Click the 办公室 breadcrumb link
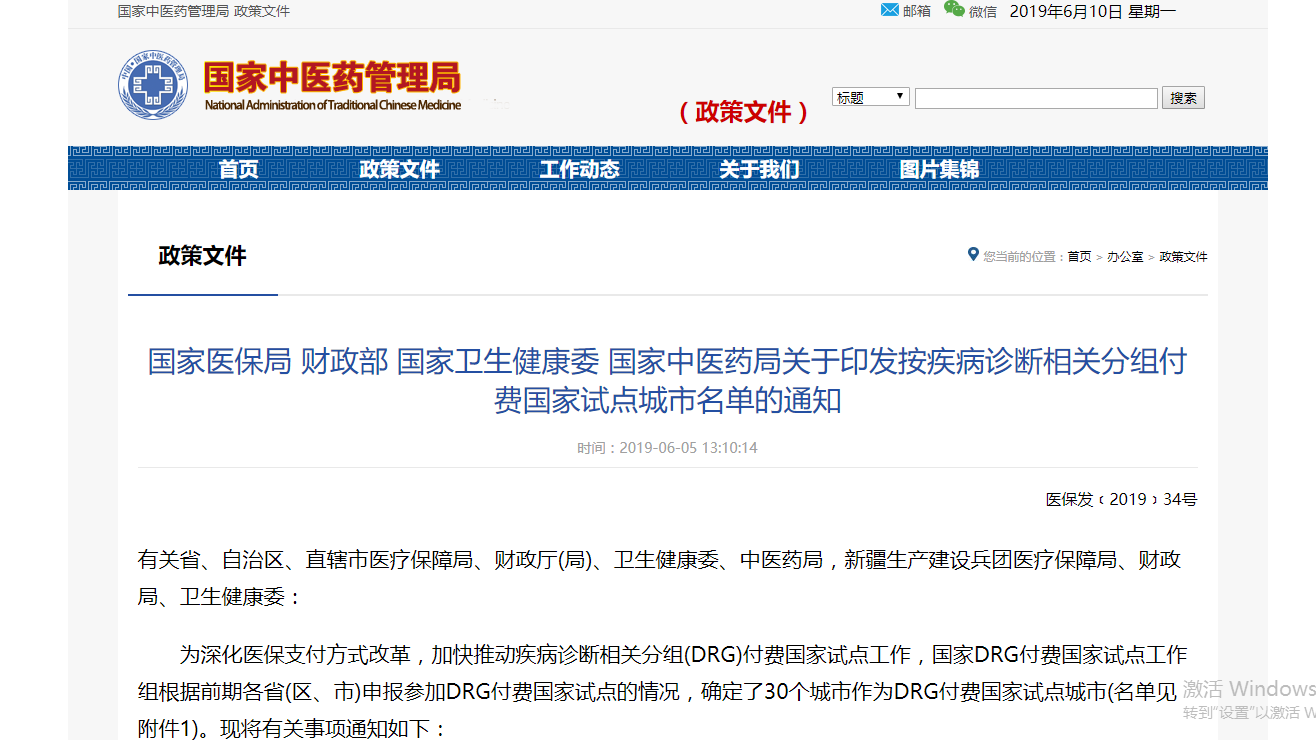Viewport: 1316px width, 740px height. 1125,257
